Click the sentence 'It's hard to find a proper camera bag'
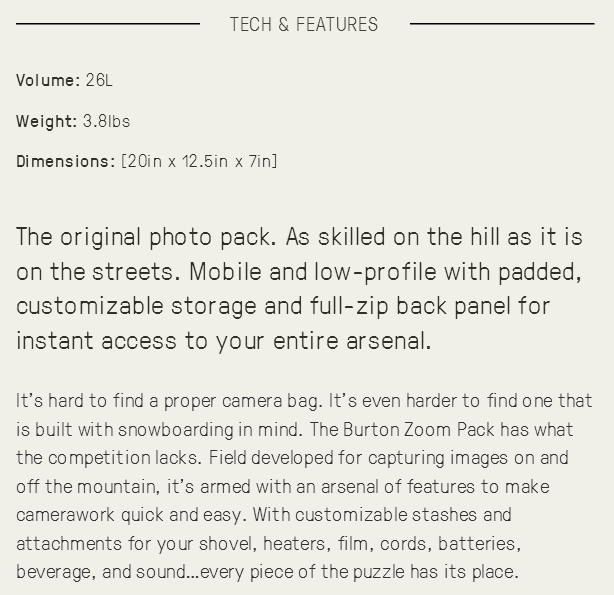 (x=167, y=401)
